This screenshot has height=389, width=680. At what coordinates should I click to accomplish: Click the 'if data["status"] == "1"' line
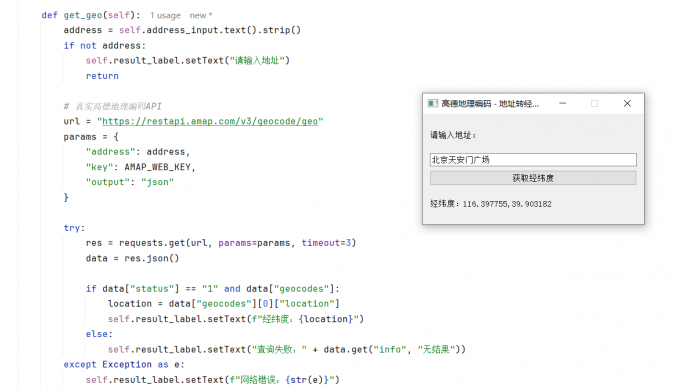(212, 288)
